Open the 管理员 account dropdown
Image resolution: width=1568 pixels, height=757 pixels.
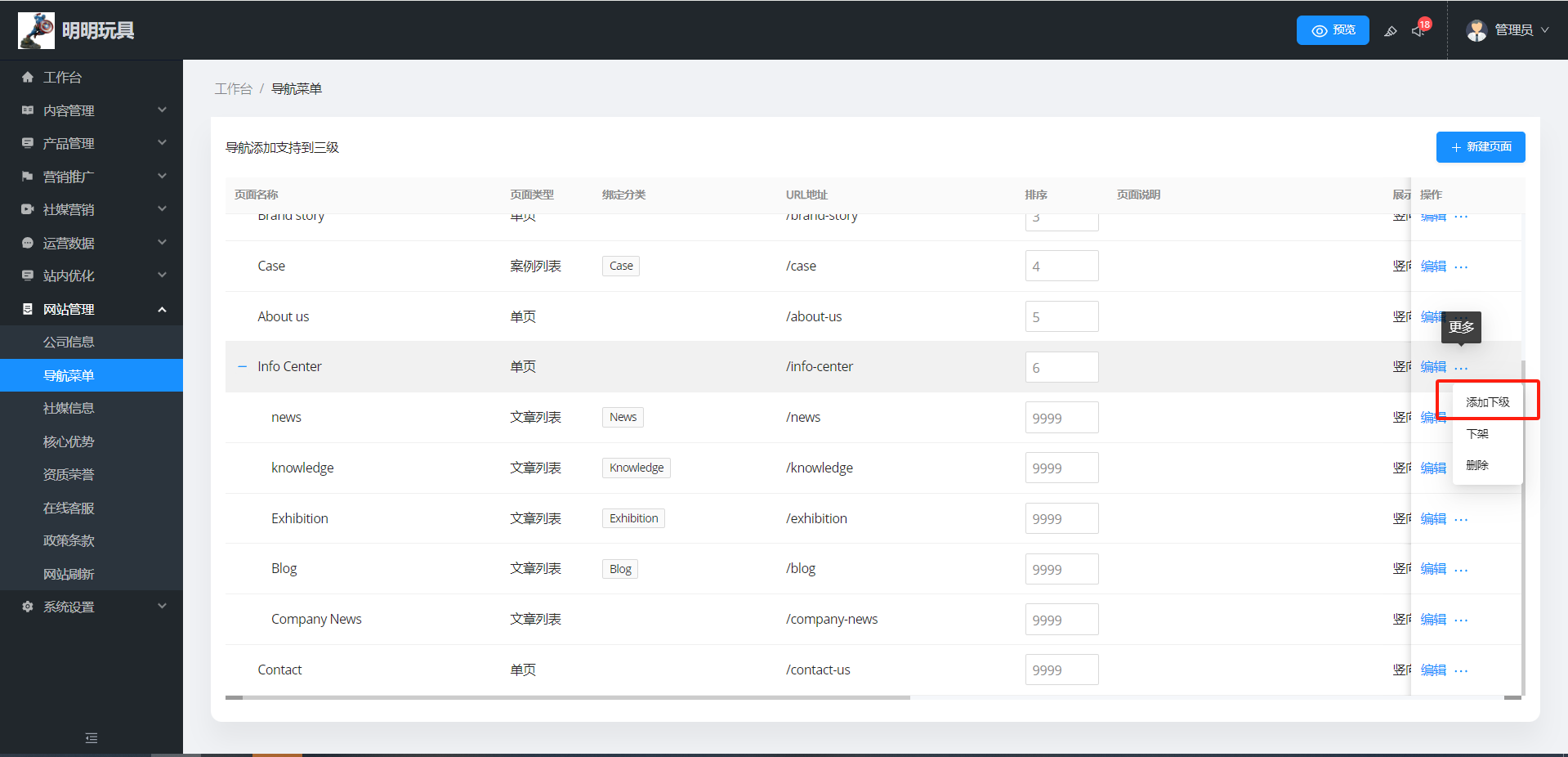tap(1508, 30)
